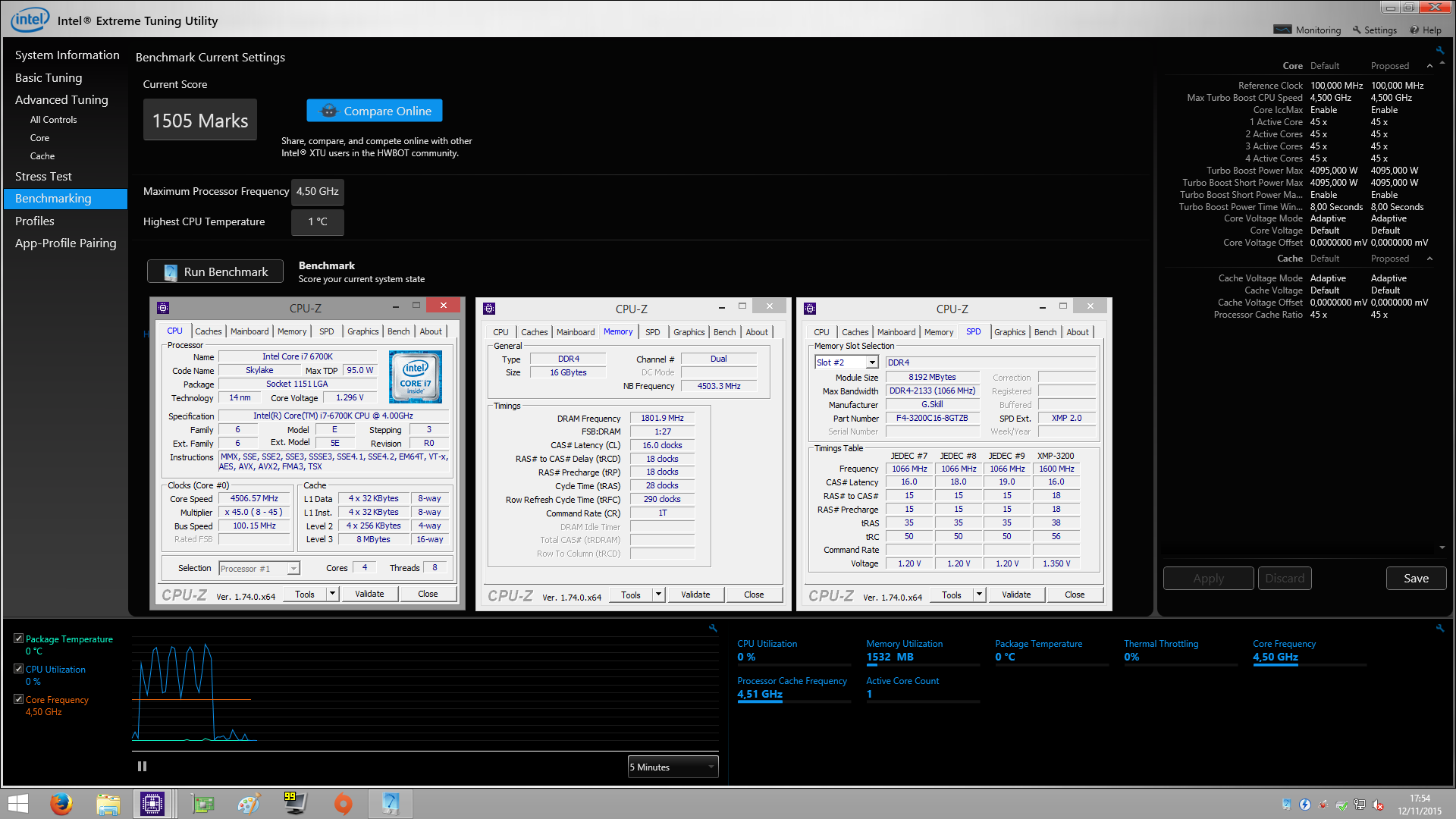
Task: Click Core Frequency 4,50 GHz monitor tile
Action: point(1310,651)
